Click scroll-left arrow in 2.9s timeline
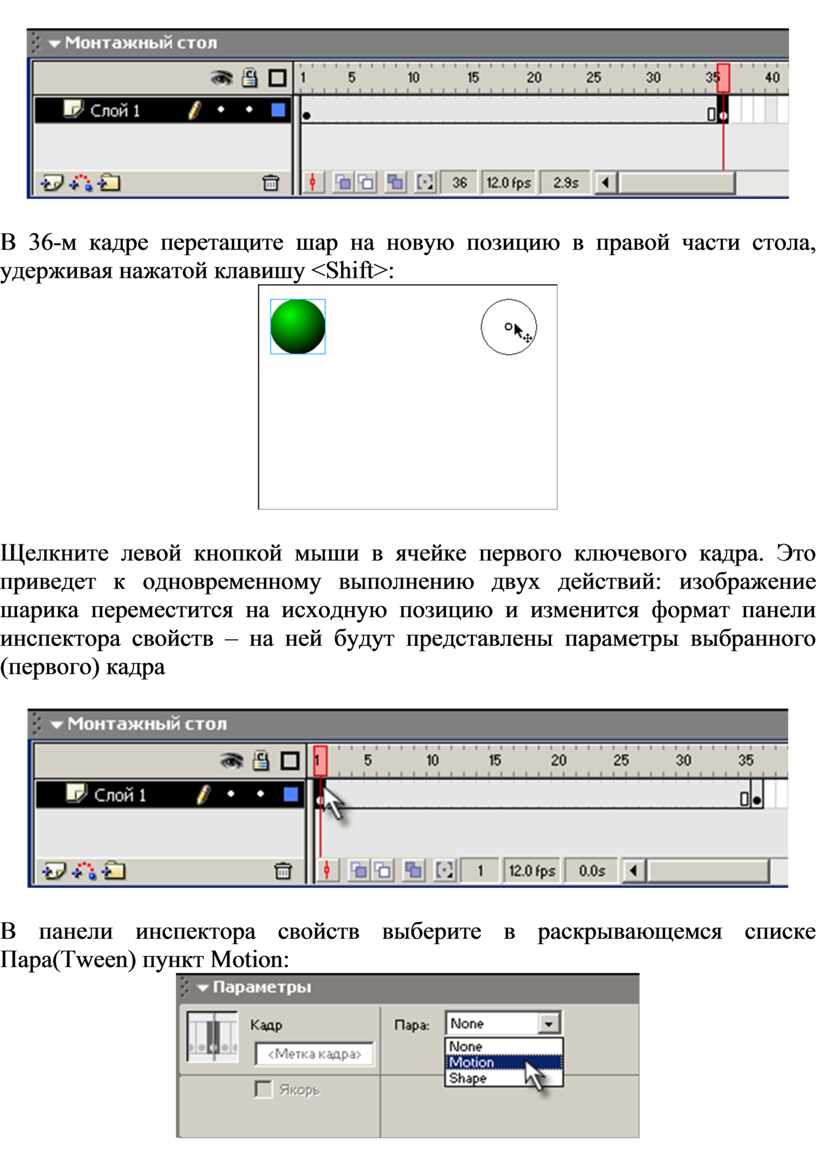The height and width of the screenshot is (1164, 816). 605,182
